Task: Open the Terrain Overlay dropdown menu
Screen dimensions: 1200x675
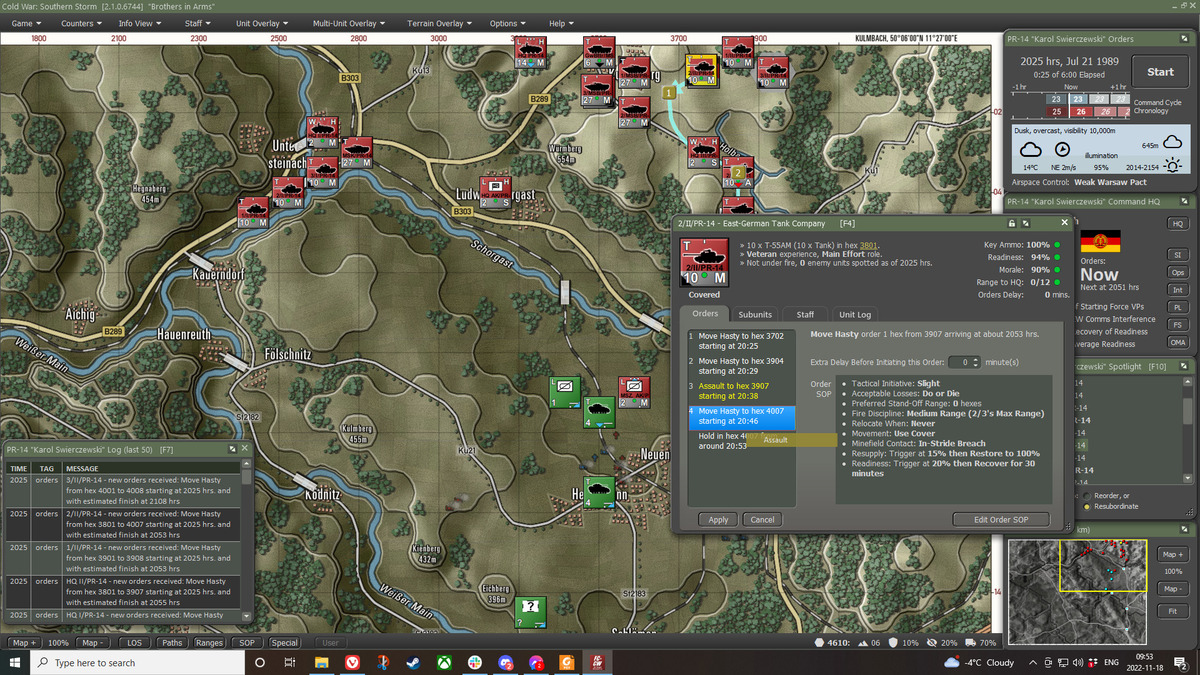Action: point(440,23)
